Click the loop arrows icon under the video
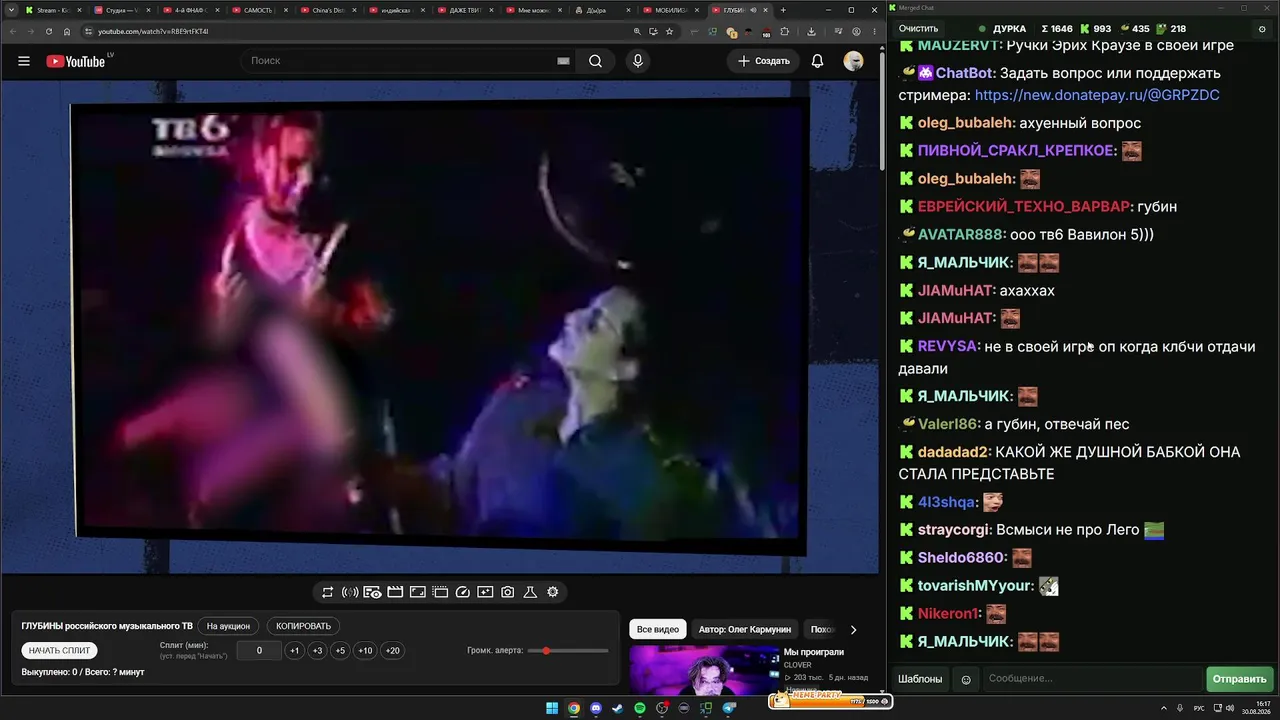Screen dimensions: 1280x720 (x=327, y=592)
